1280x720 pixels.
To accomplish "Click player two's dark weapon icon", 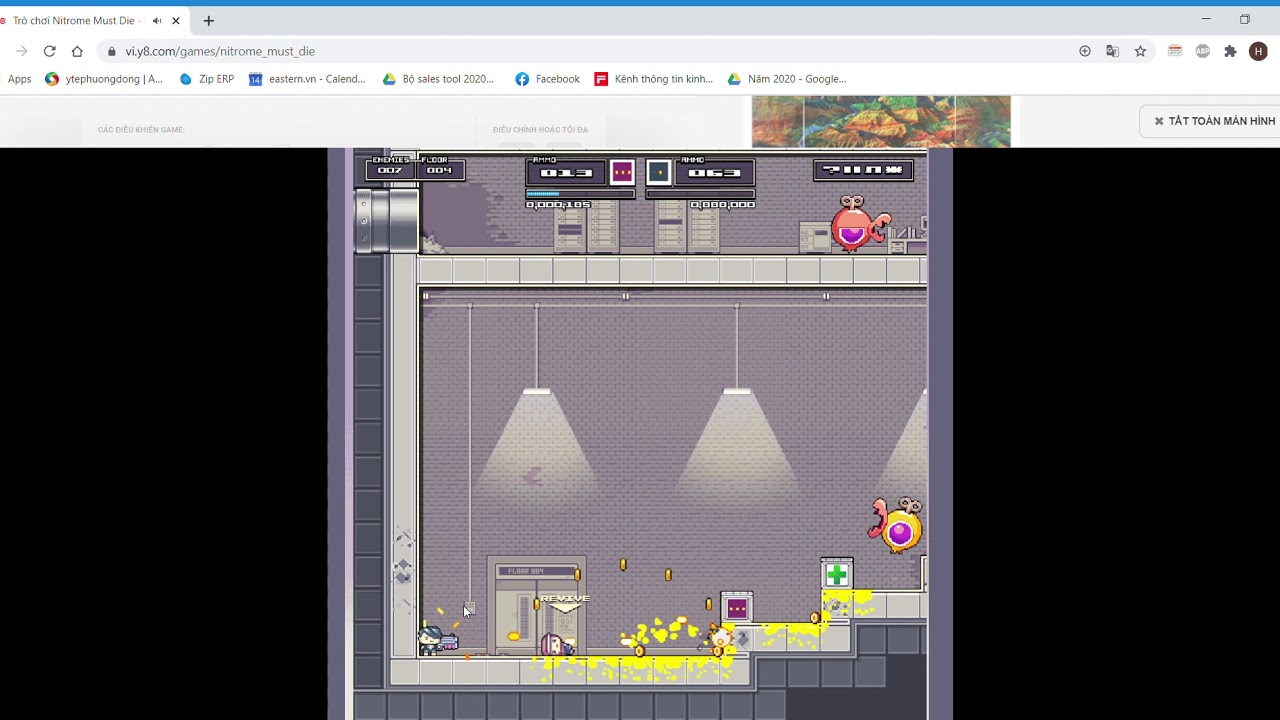I will pyautogui.click(x=658, y=172).
